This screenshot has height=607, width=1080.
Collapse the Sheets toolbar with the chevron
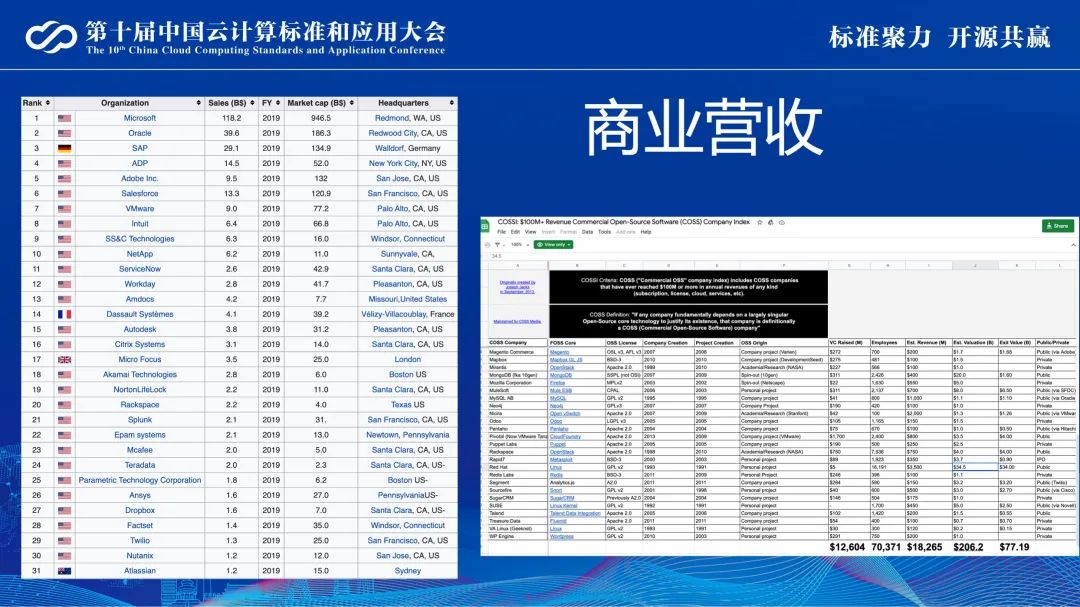click(1072, 245)
